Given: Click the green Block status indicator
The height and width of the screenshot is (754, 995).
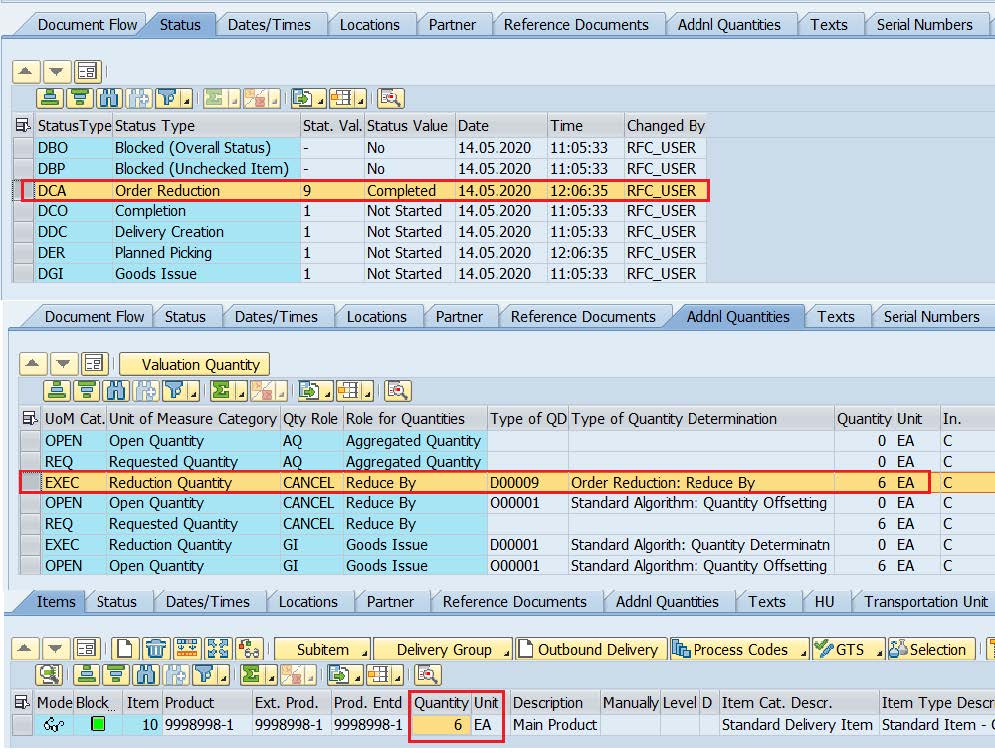Looking at the screenshot, I should pos(97,724).
